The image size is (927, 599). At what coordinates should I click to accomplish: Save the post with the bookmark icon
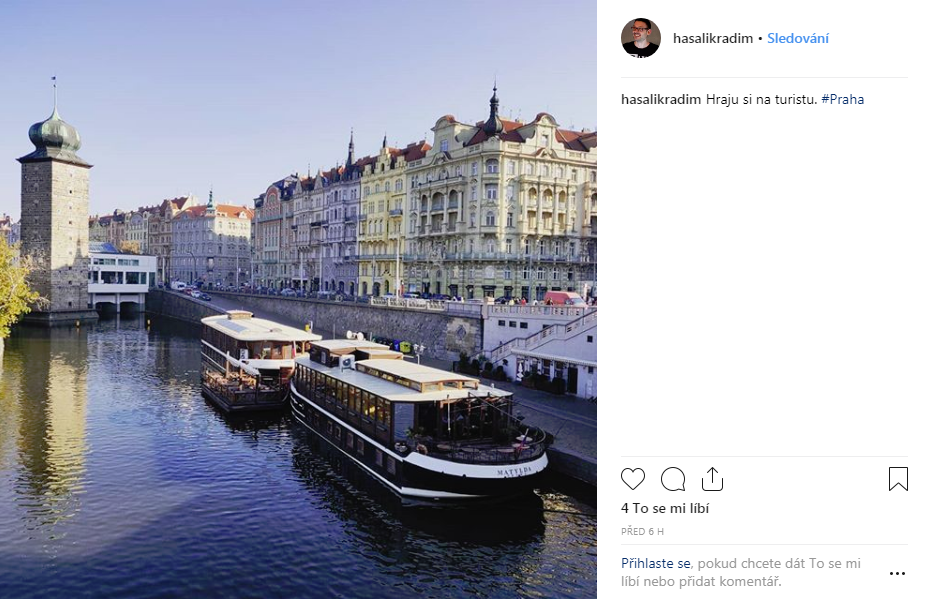[898, 479]
